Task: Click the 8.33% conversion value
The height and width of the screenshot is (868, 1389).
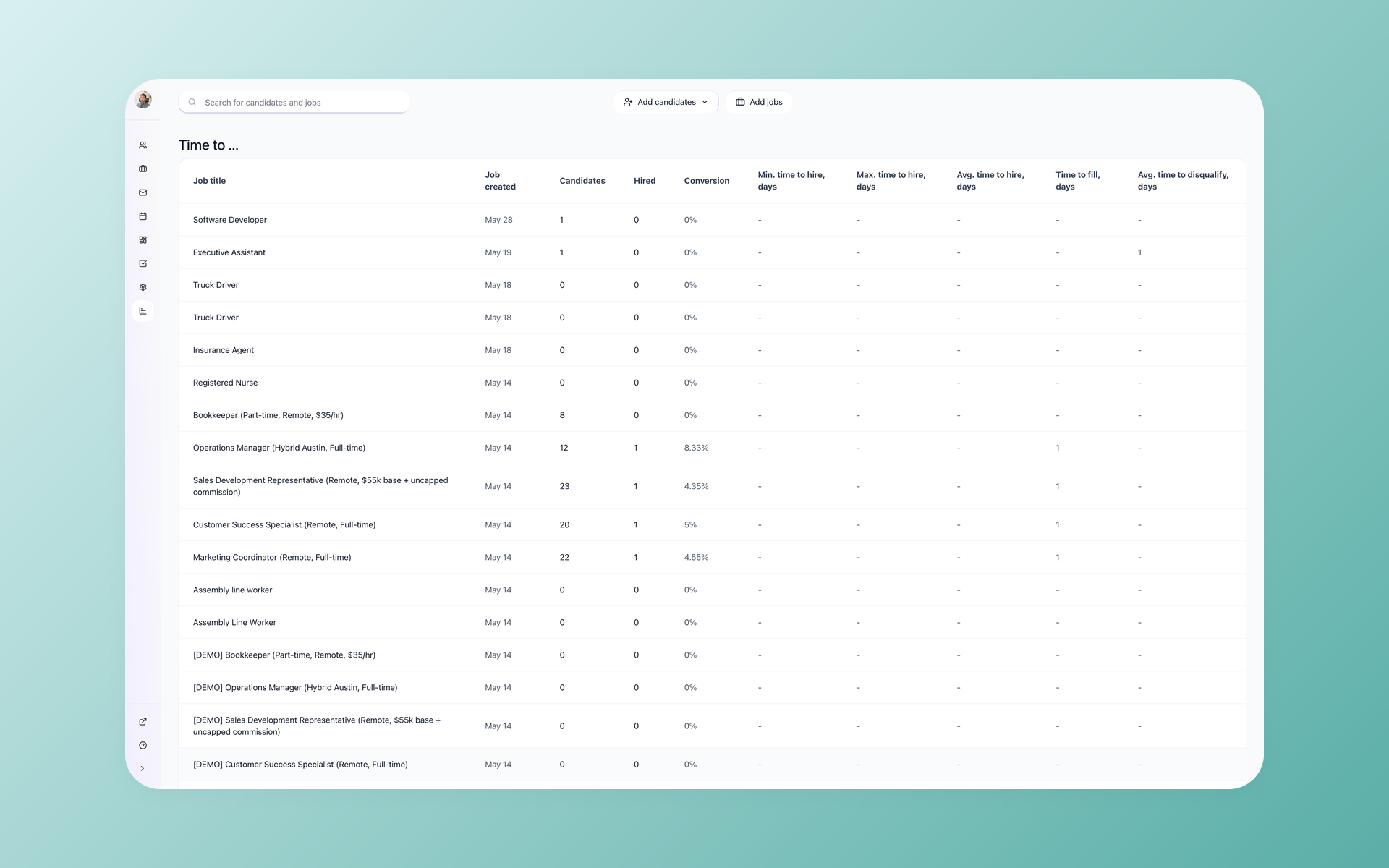Action: click(x=696, y=448)
